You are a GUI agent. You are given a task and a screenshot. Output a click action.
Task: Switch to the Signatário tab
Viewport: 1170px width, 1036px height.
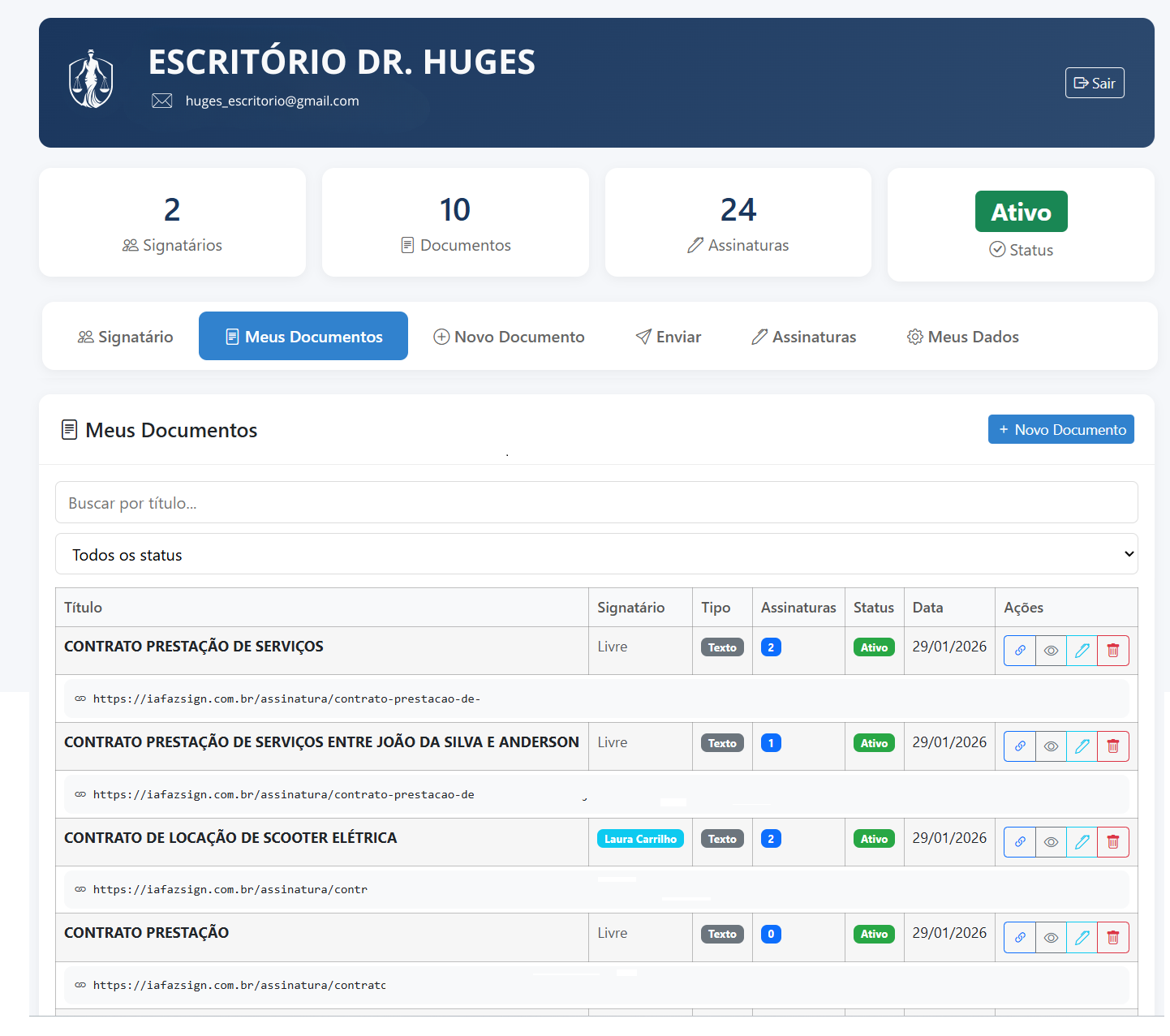(125, 337)
